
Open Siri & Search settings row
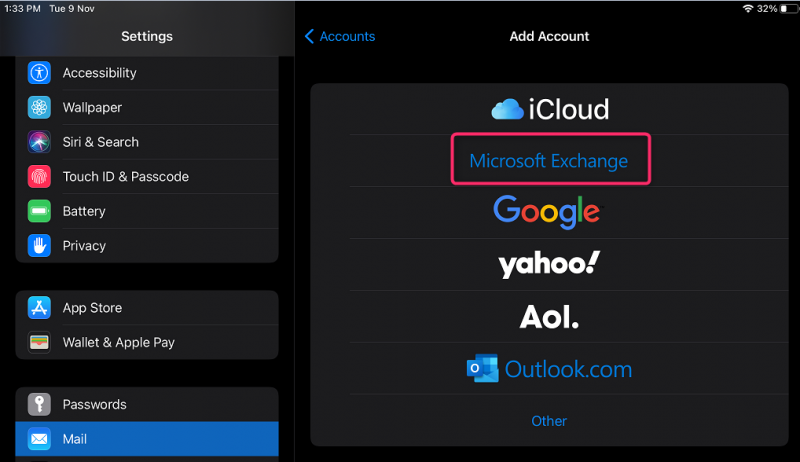pos(147,142)
